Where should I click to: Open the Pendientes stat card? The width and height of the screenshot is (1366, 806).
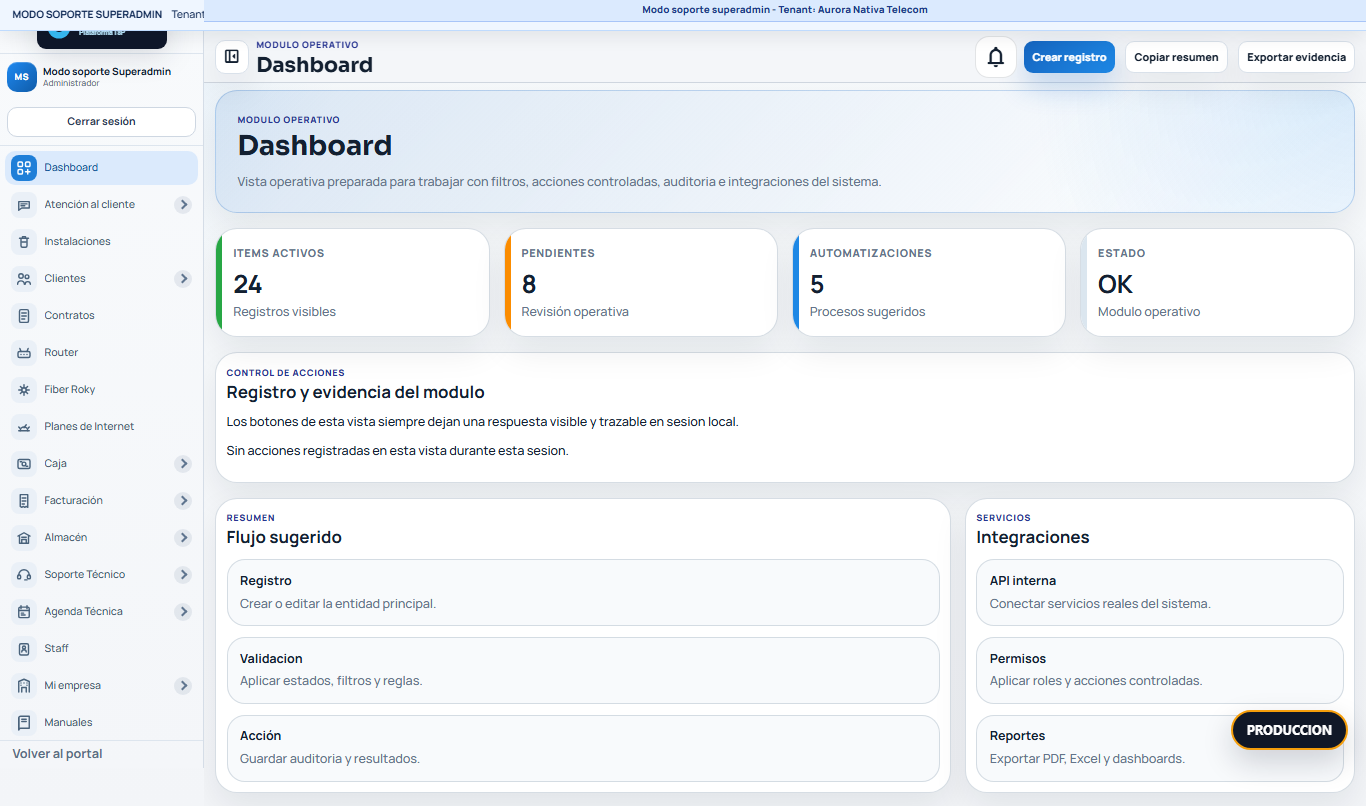tap(641, 283)
